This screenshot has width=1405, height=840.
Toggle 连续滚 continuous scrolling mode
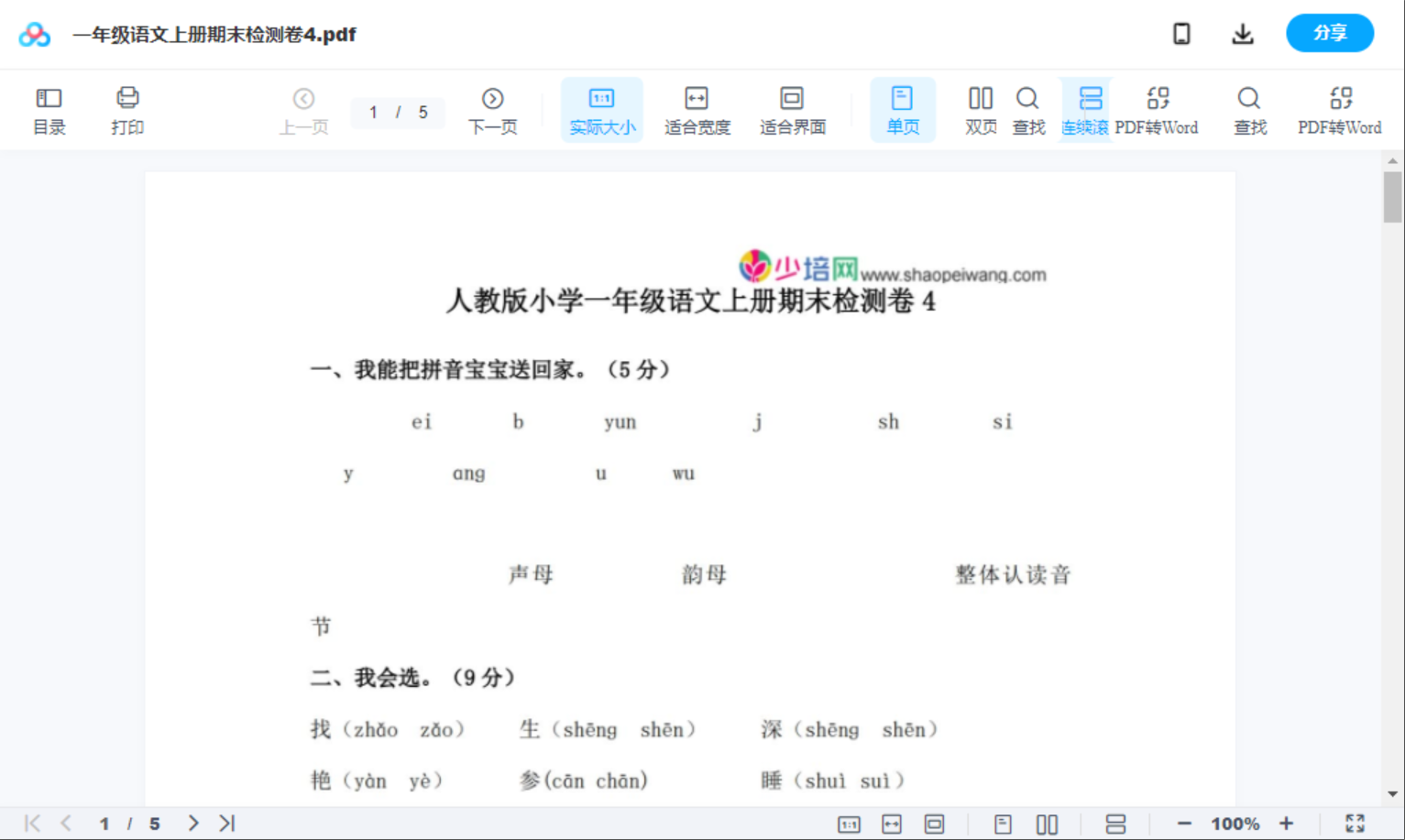(x=1086, y=109)
